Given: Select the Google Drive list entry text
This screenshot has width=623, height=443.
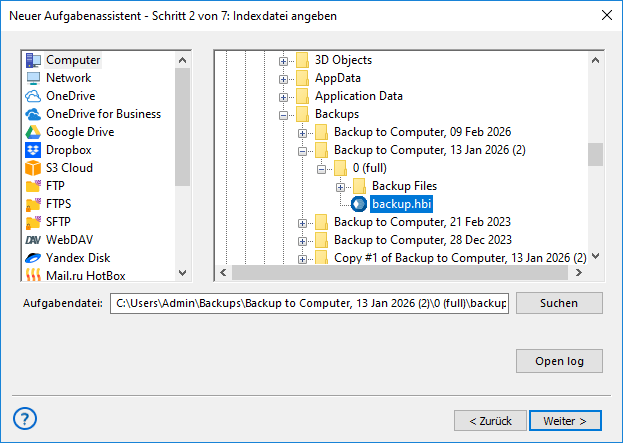Looking at the screenshot, I should (80, 132).
